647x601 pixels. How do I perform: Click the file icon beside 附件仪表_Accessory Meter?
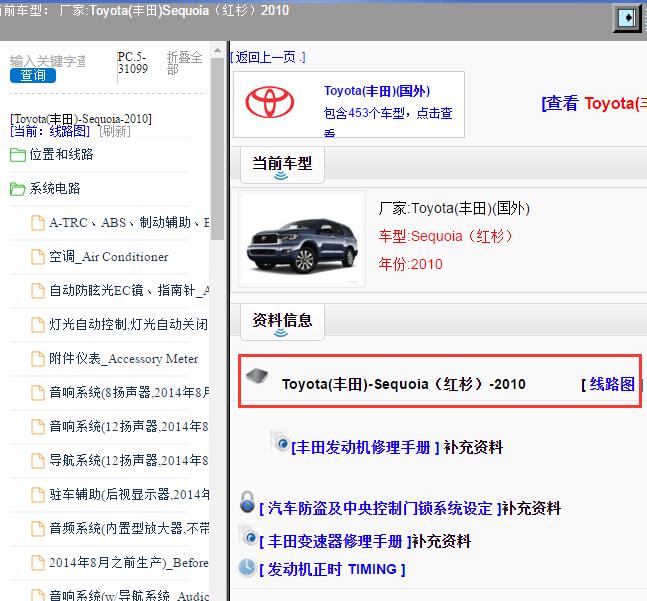tap(38, 358)
